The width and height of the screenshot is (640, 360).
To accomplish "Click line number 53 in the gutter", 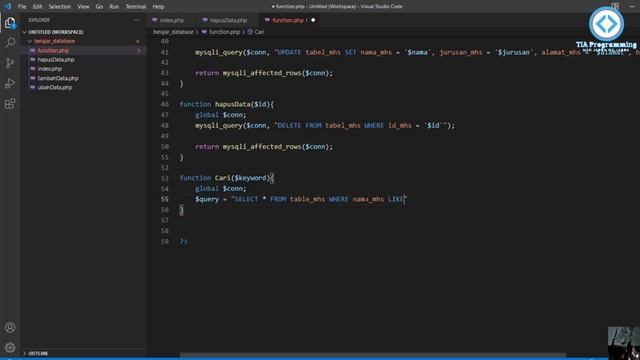I will click(164, 178).
